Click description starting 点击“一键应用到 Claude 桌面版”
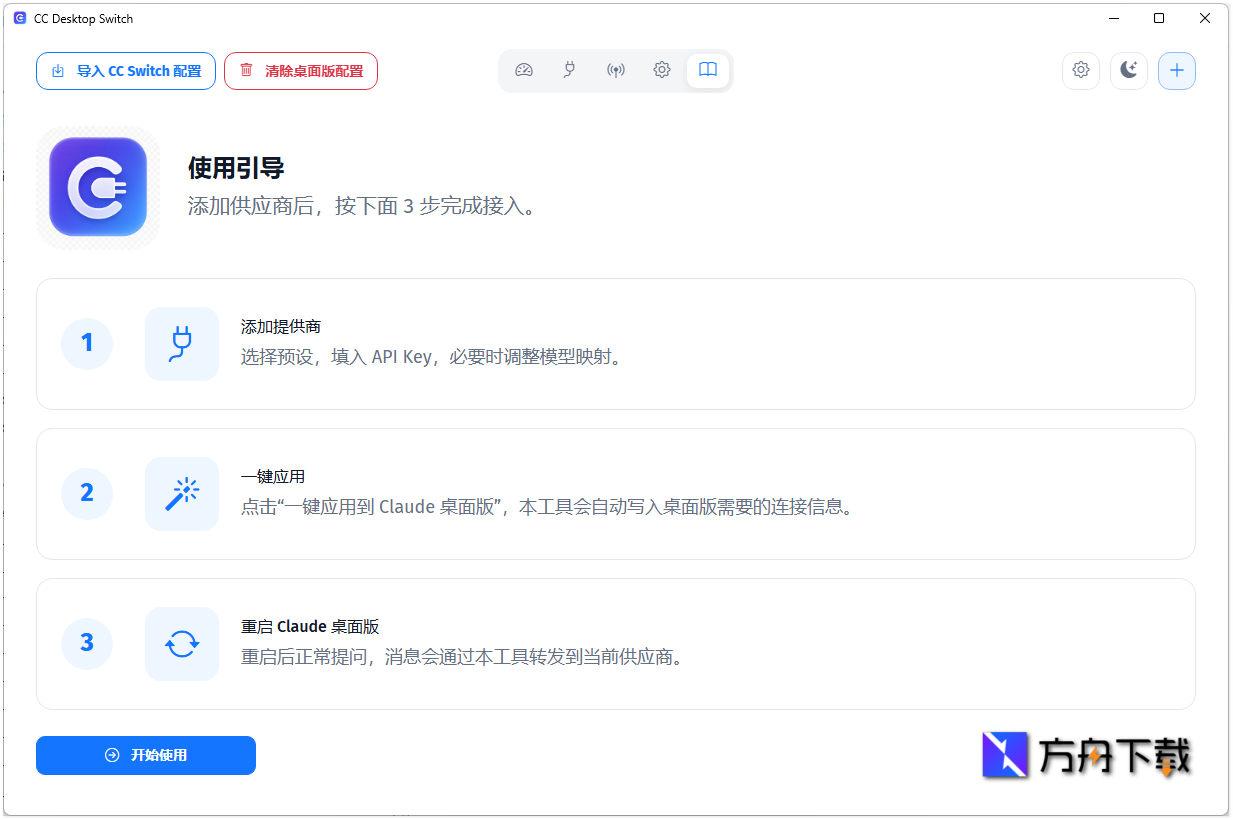The height and width of the screenshot is (820, 1233). click(x=548, y=507)
